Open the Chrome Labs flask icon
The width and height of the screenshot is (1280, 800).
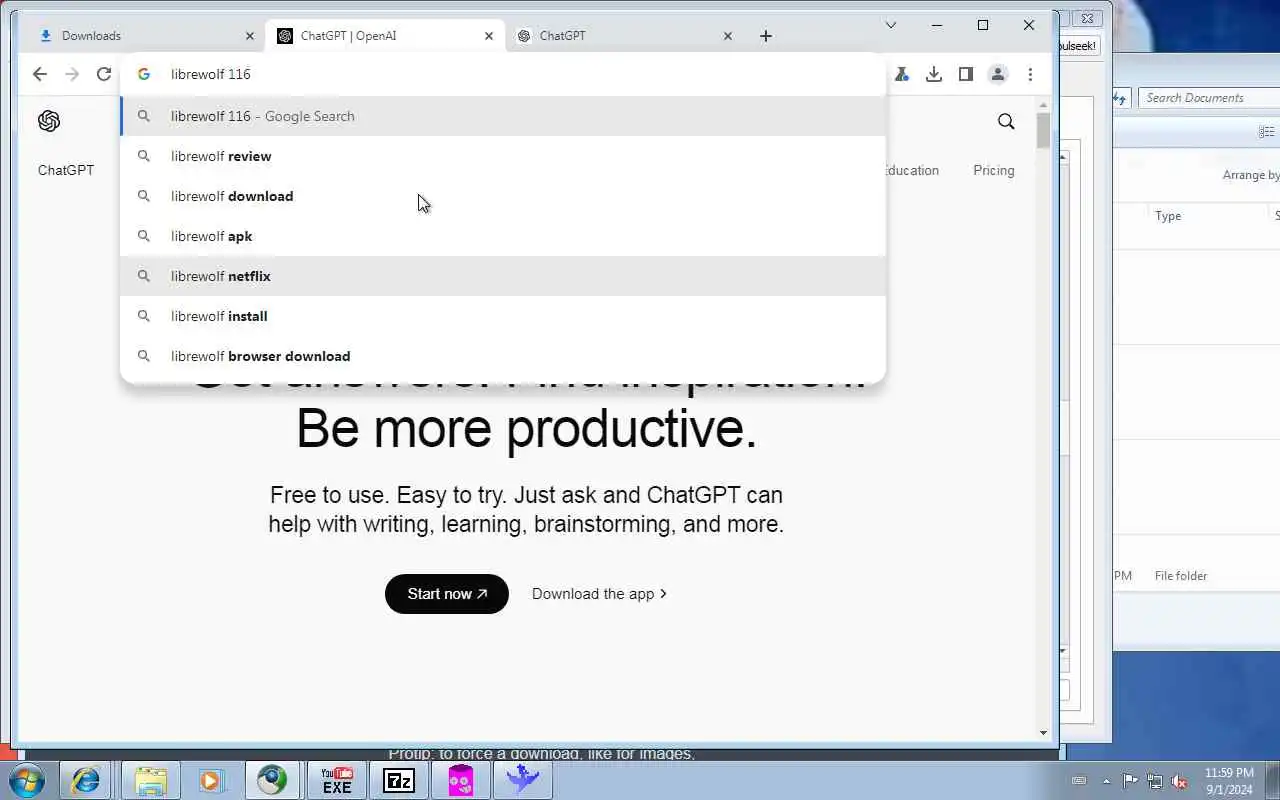902,74
